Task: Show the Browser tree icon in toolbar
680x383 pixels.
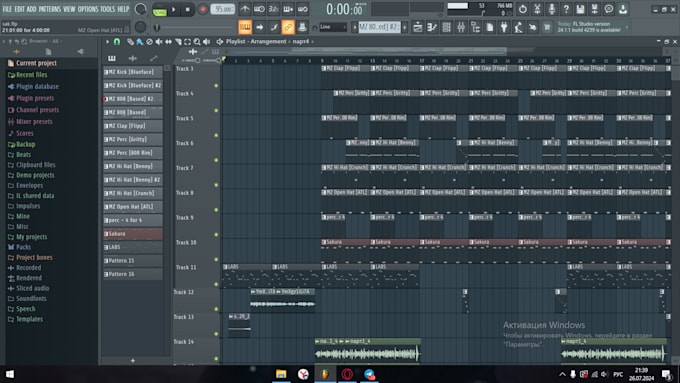Action: (475, 27)
